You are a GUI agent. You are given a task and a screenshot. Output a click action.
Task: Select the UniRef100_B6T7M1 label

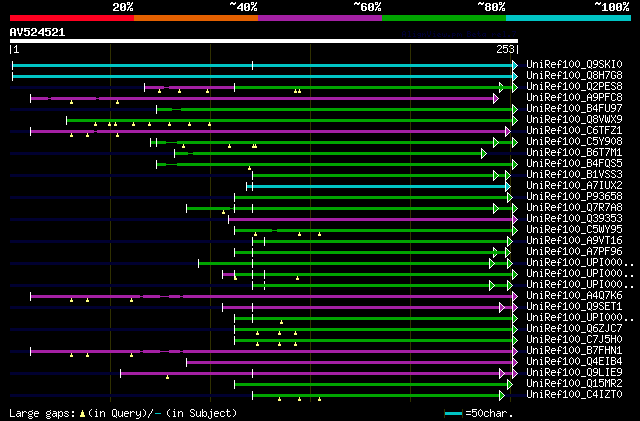coord(574,153)
